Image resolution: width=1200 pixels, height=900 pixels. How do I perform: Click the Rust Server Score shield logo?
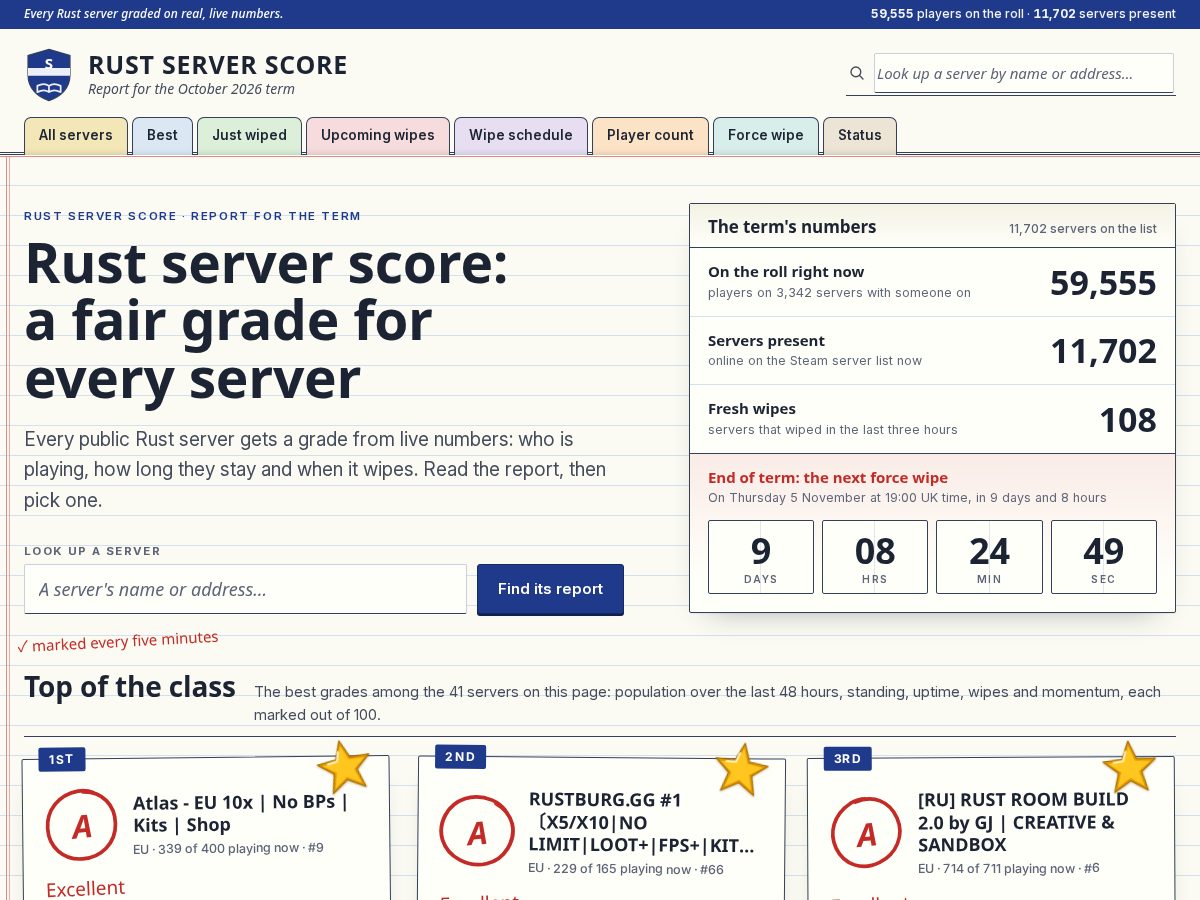(x=49, y=75)
